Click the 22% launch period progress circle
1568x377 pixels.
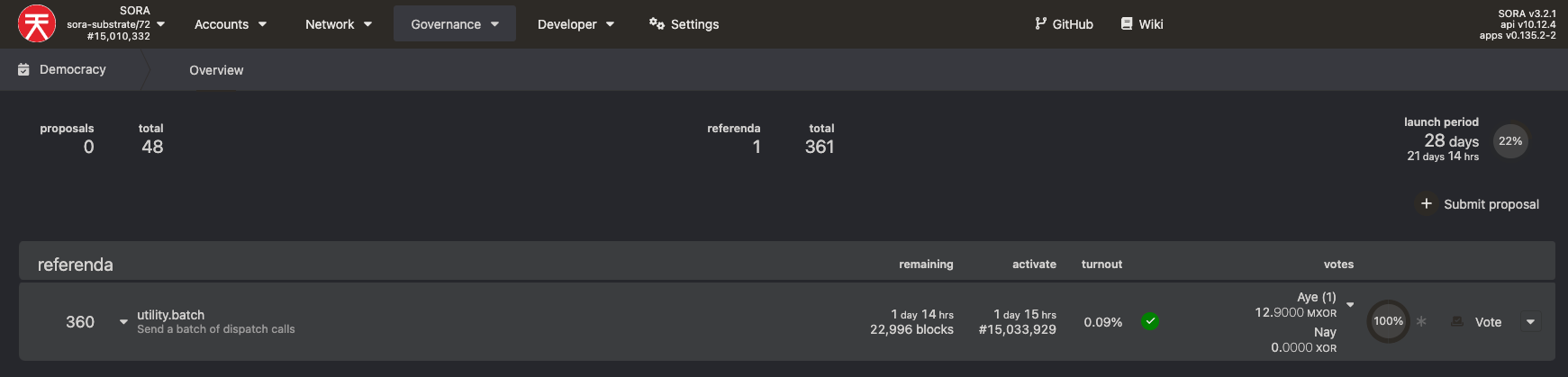click(x=1510, y=141)
